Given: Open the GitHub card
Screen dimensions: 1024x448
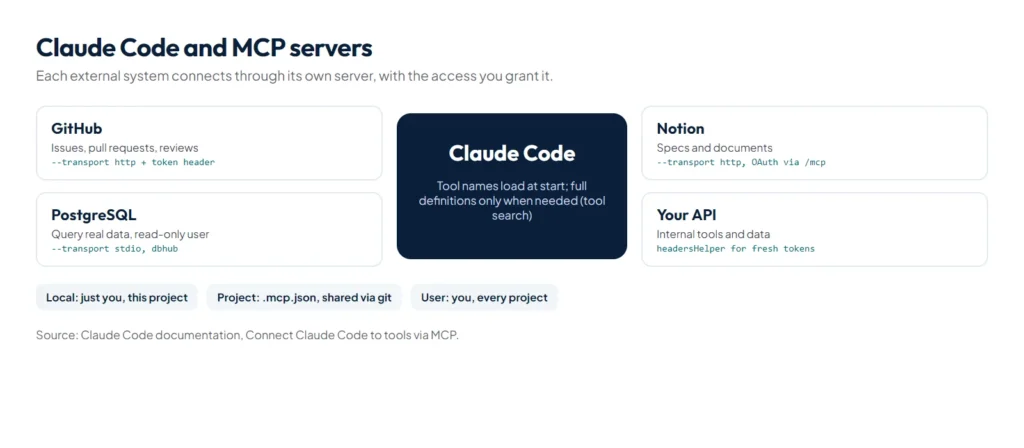Looking at the screenshot, I should [x=209, y=143].
